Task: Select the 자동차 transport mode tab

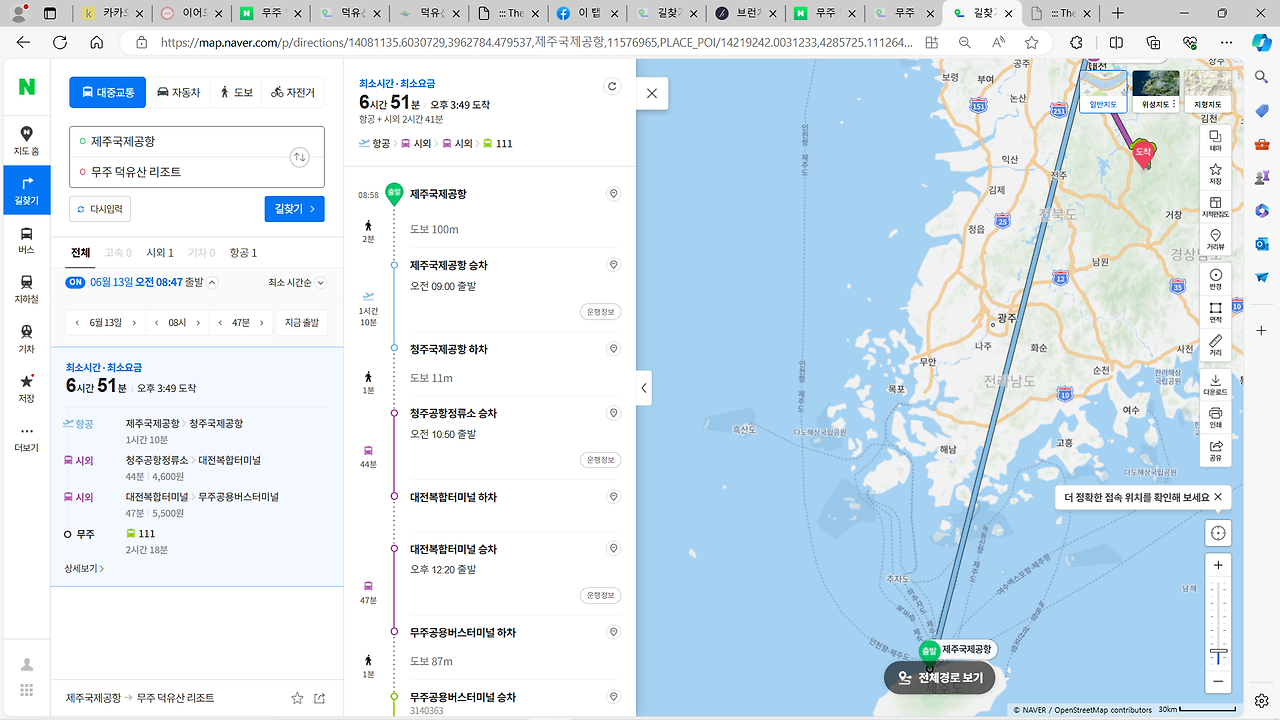Action: tap(179, 92)
